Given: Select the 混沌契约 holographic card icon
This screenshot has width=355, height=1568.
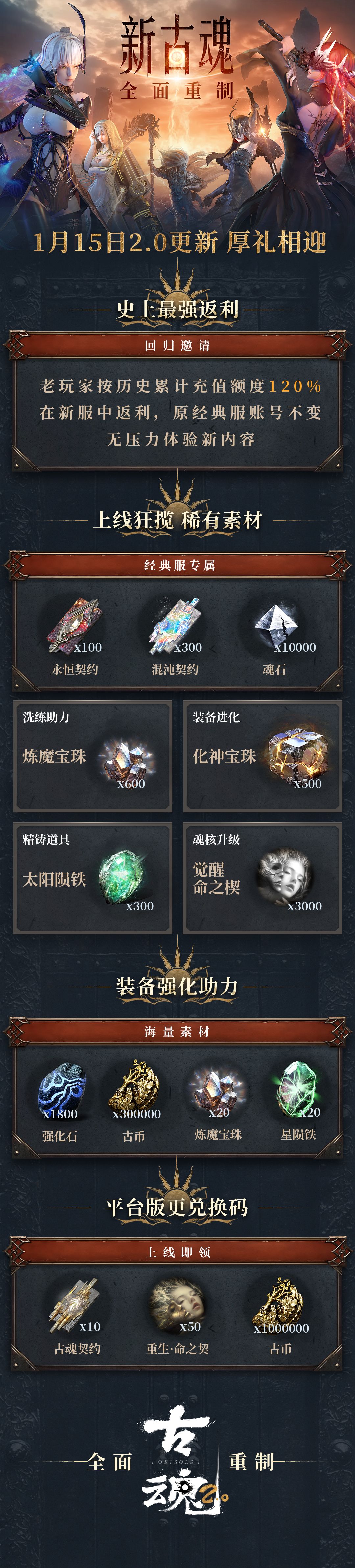Looking at the screenshot, I should [176, 624].
